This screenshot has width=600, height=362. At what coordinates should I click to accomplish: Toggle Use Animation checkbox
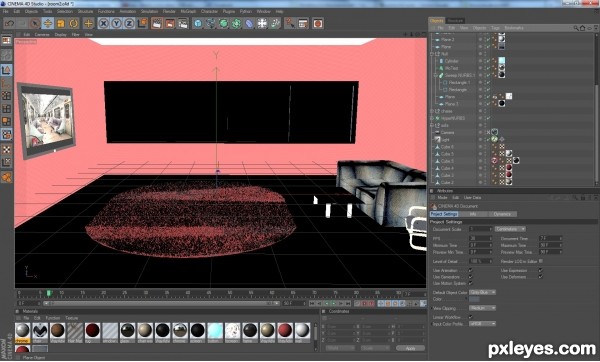(471, 271)
